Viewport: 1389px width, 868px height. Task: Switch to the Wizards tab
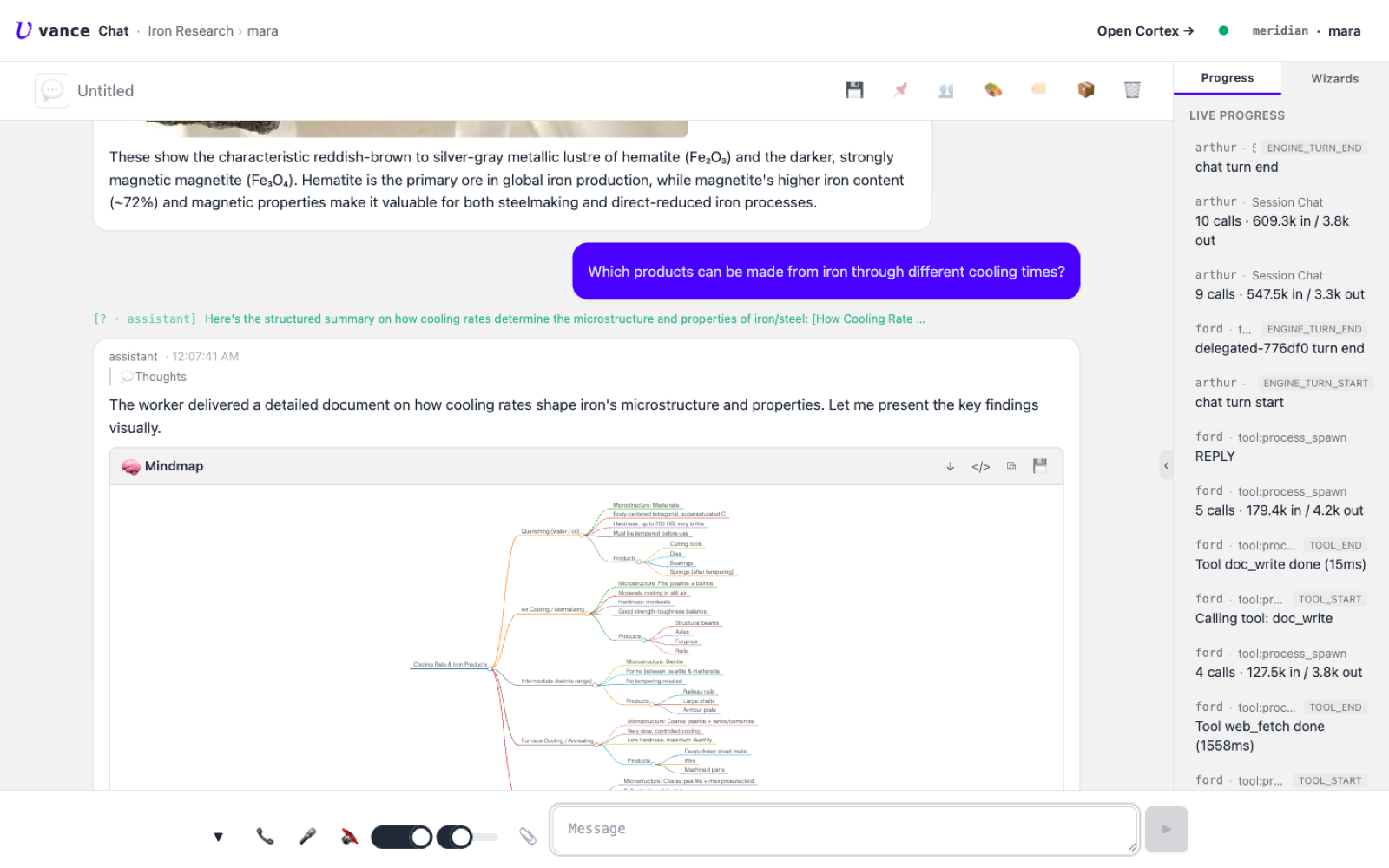pos(1335,78)
